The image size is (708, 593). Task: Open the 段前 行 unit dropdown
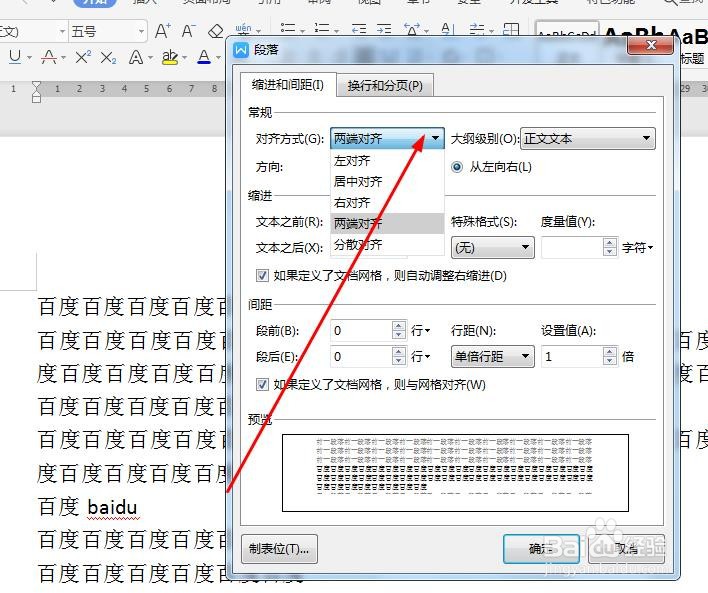point(420,331)
